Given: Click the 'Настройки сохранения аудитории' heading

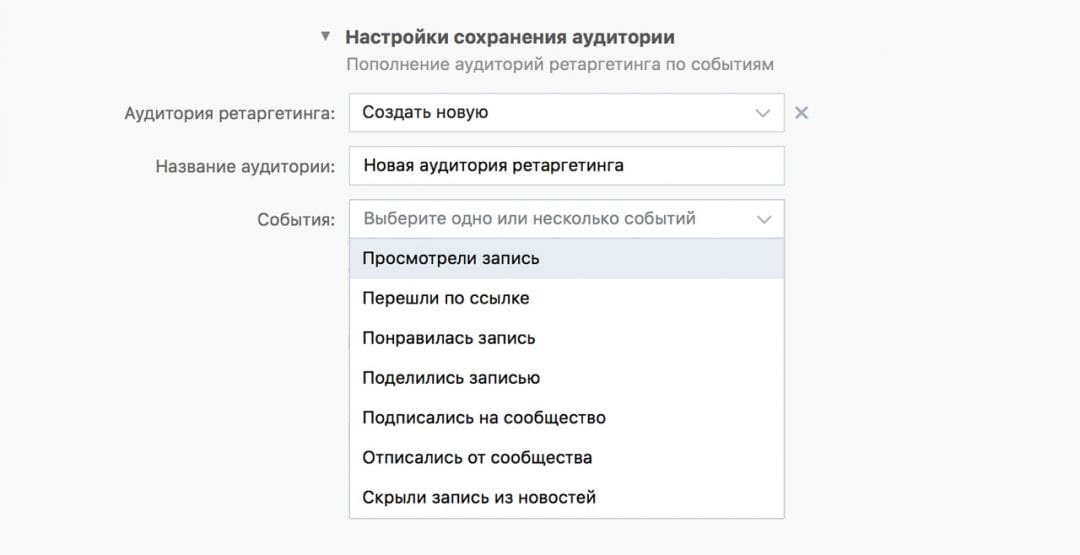Looking at the screenshot, I should pyautogui.click(x=509, y=37).
